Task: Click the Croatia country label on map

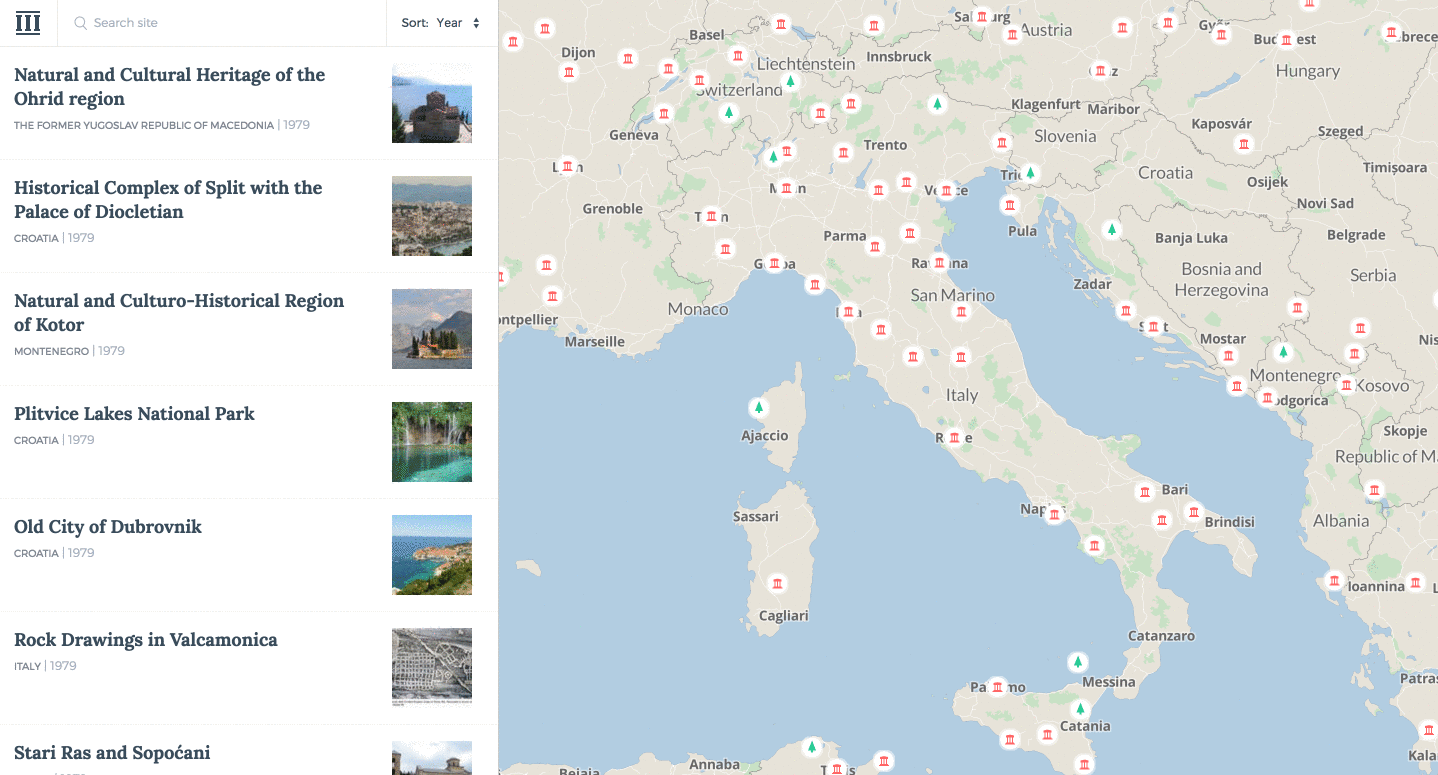Action: (x=1165, y=173)
